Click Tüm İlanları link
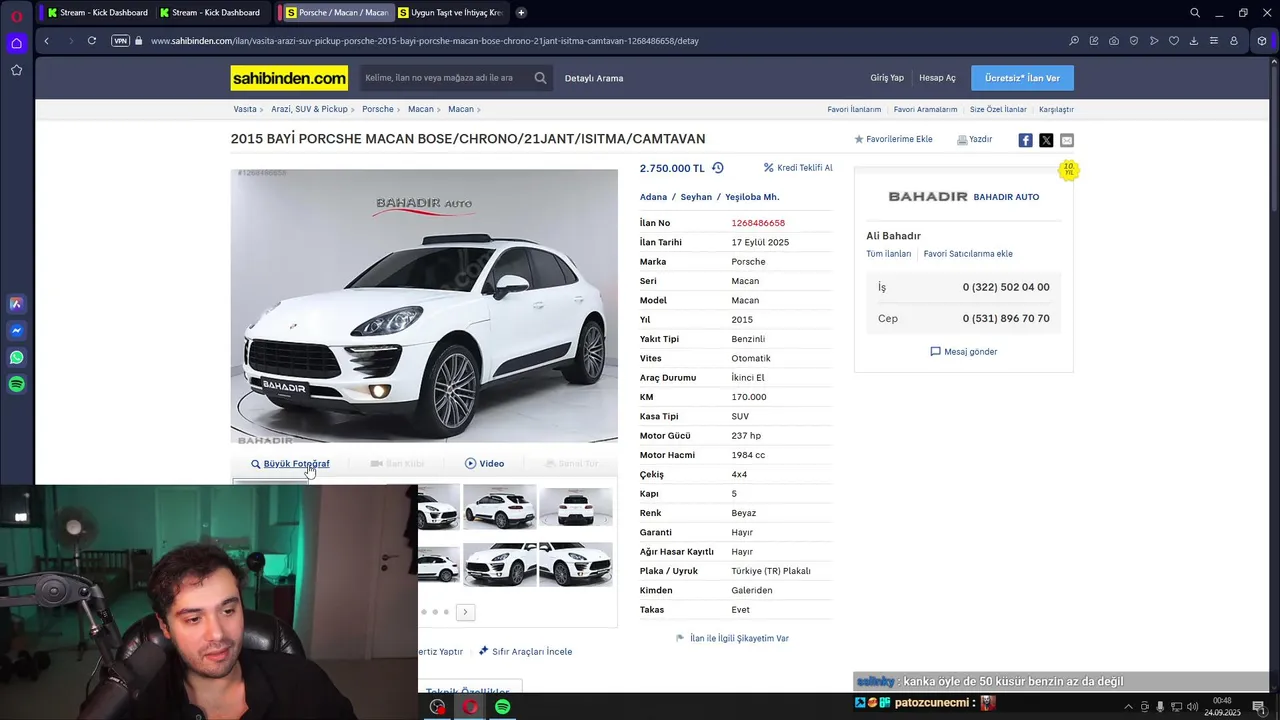This screenshot has width=1280, height=720. (888, 254)
